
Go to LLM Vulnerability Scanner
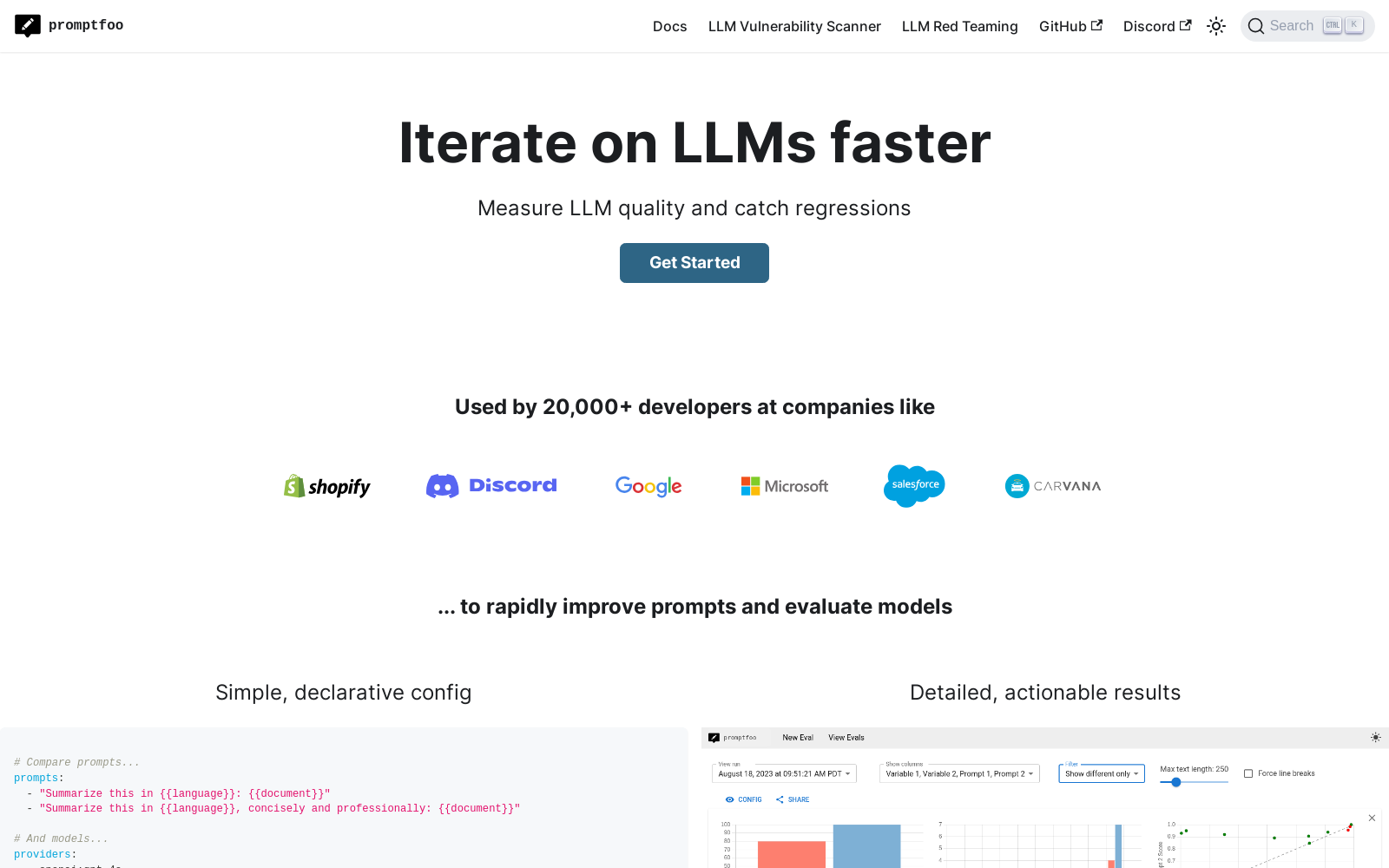[x=794, y=26]
